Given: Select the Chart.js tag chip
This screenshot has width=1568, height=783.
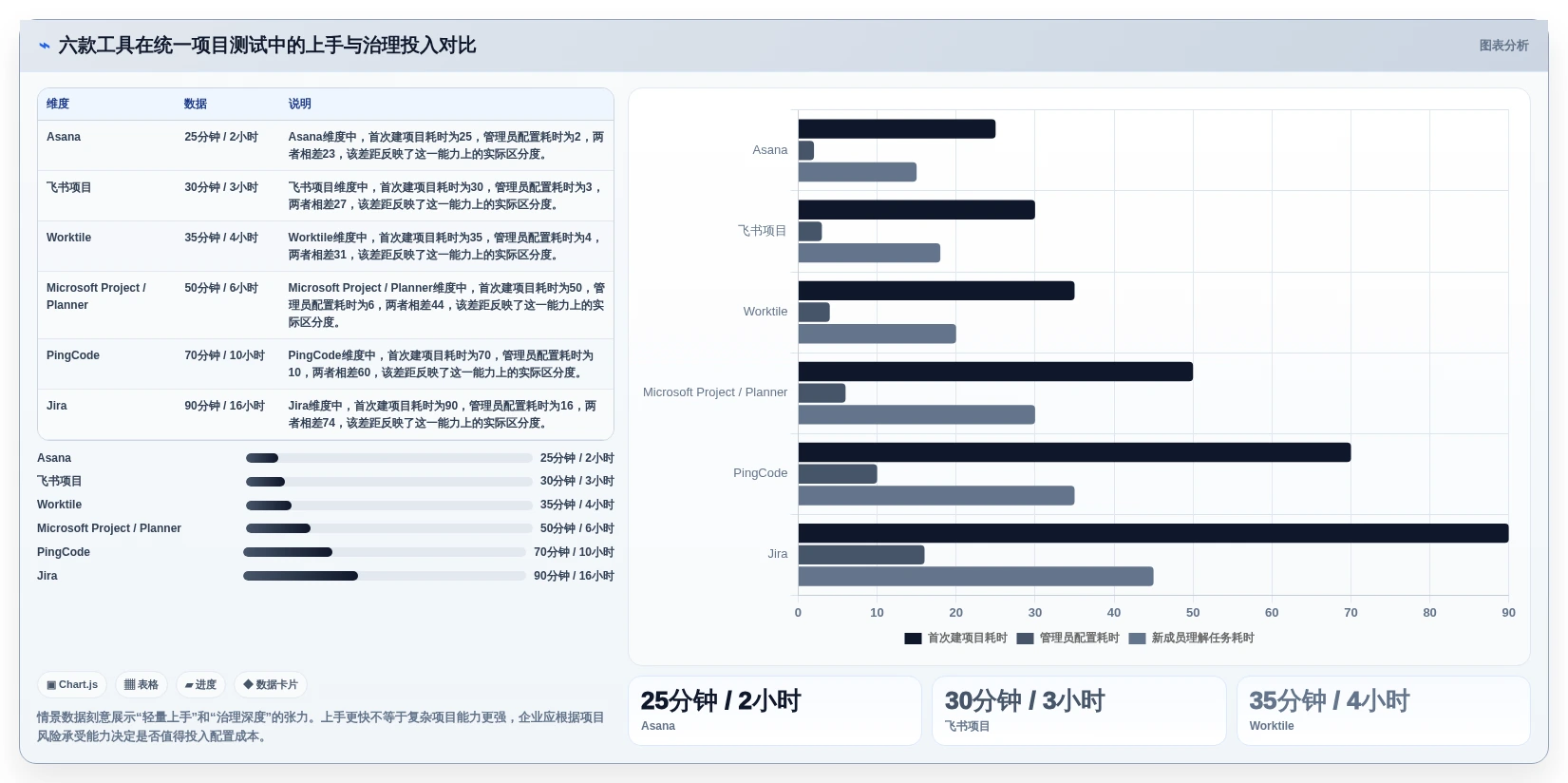Looking at the screenshot, I should (x=72, y=684).
